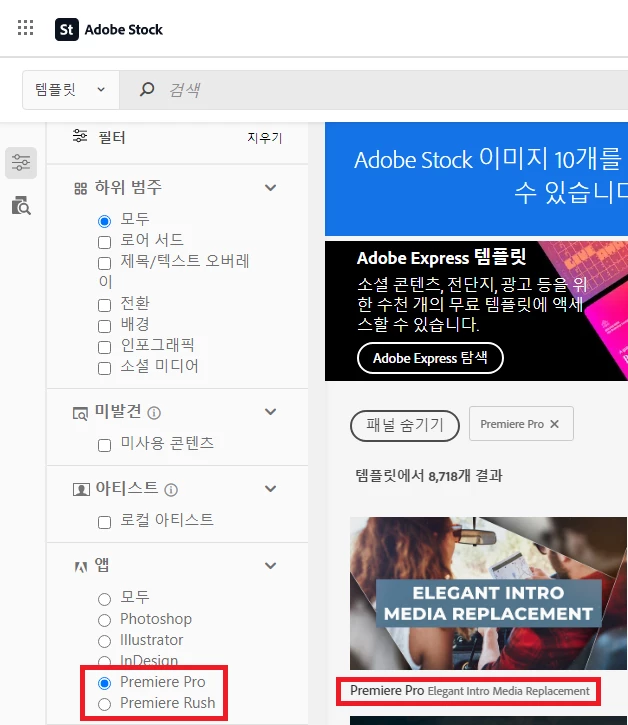This screenshot has width=628, height=725.
Task: Click the 패널 숨기기 button
Action: point(405,425)
